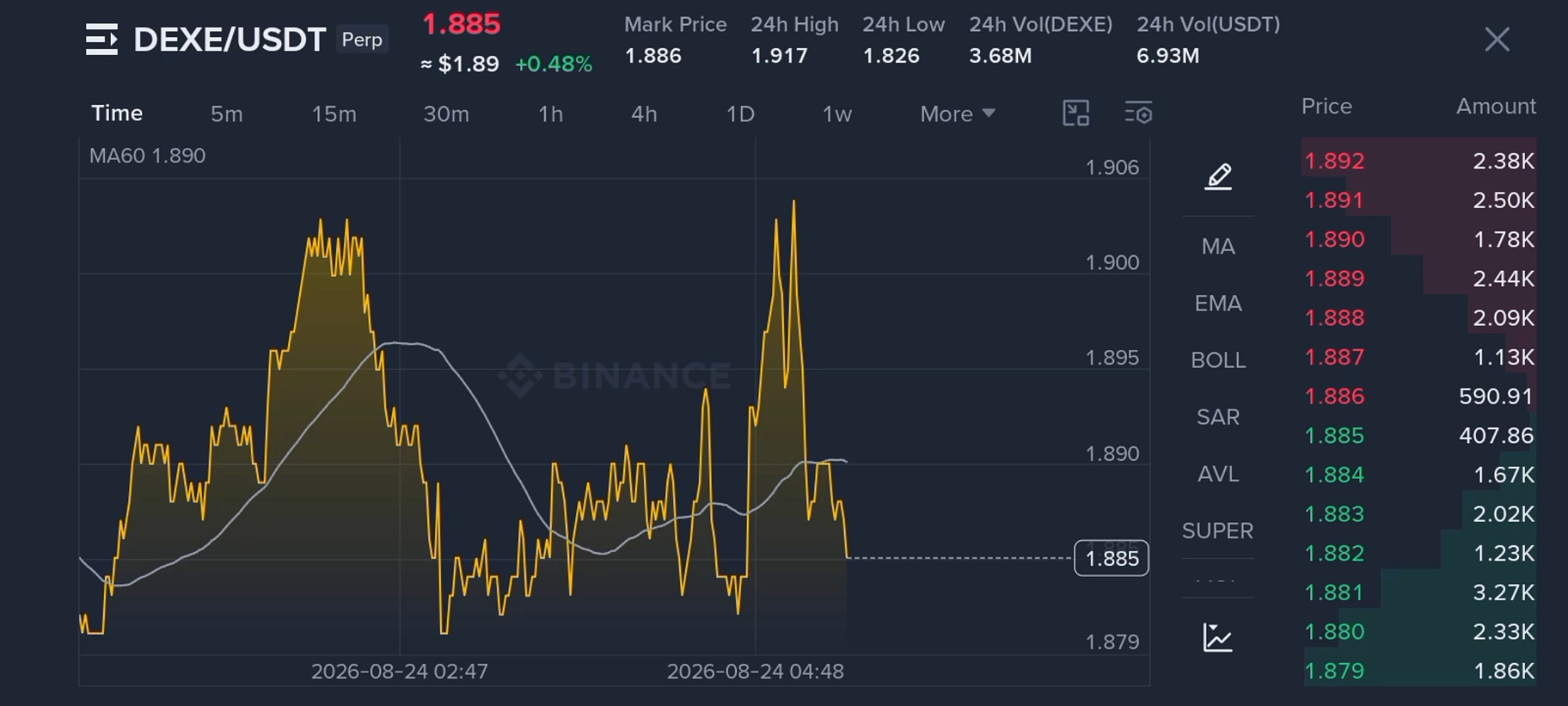
Task: Select the drawing pencil tool
Action: (x=1218, y=176)
